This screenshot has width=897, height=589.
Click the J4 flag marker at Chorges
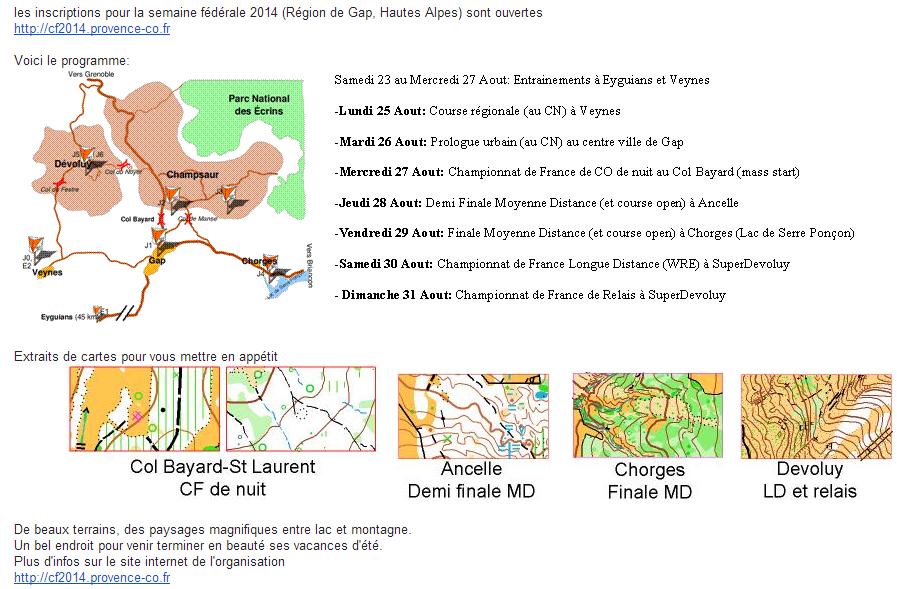pos(270,263)
